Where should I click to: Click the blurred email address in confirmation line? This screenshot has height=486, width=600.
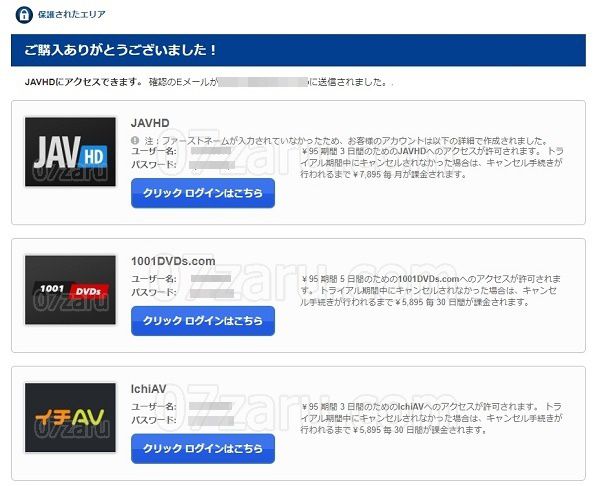click(263, 82)
